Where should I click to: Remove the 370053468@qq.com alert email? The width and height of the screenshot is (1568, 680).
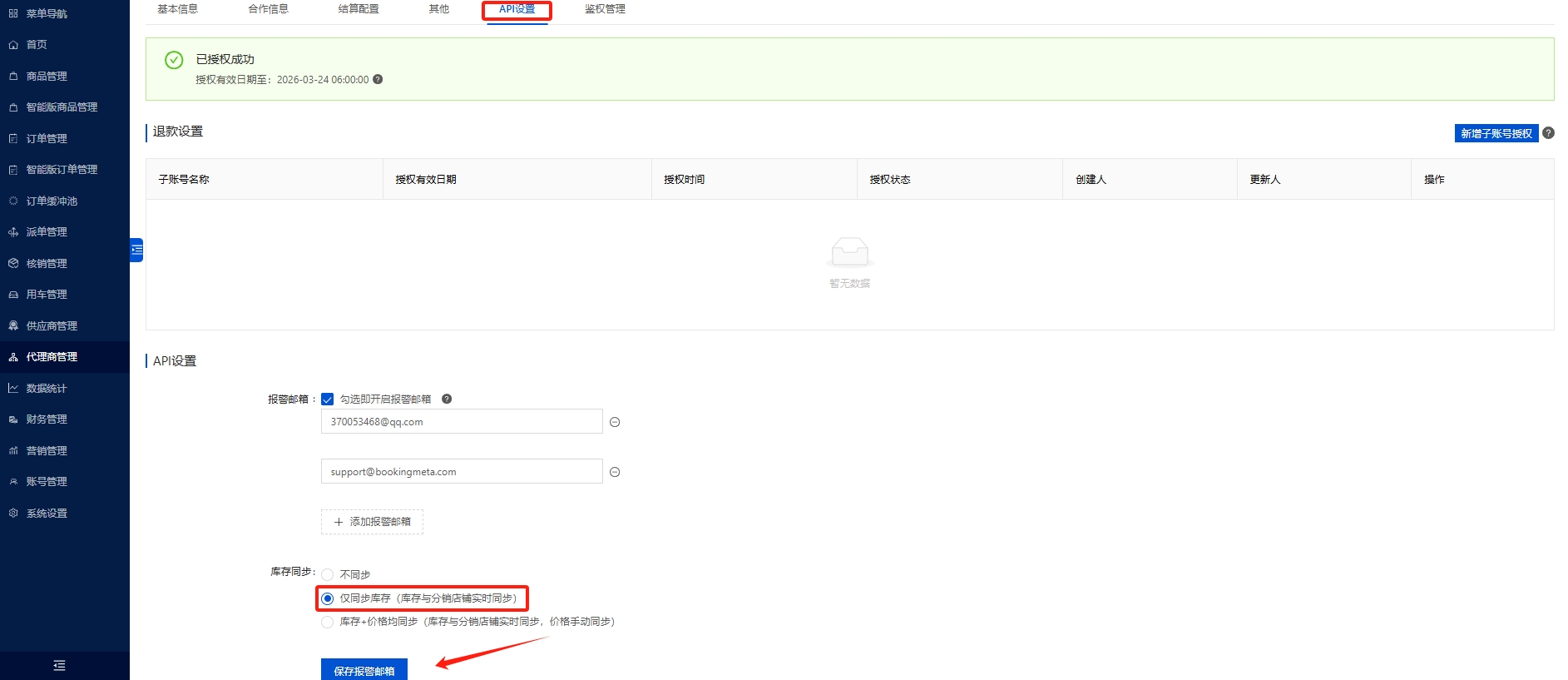pos(615,422)
